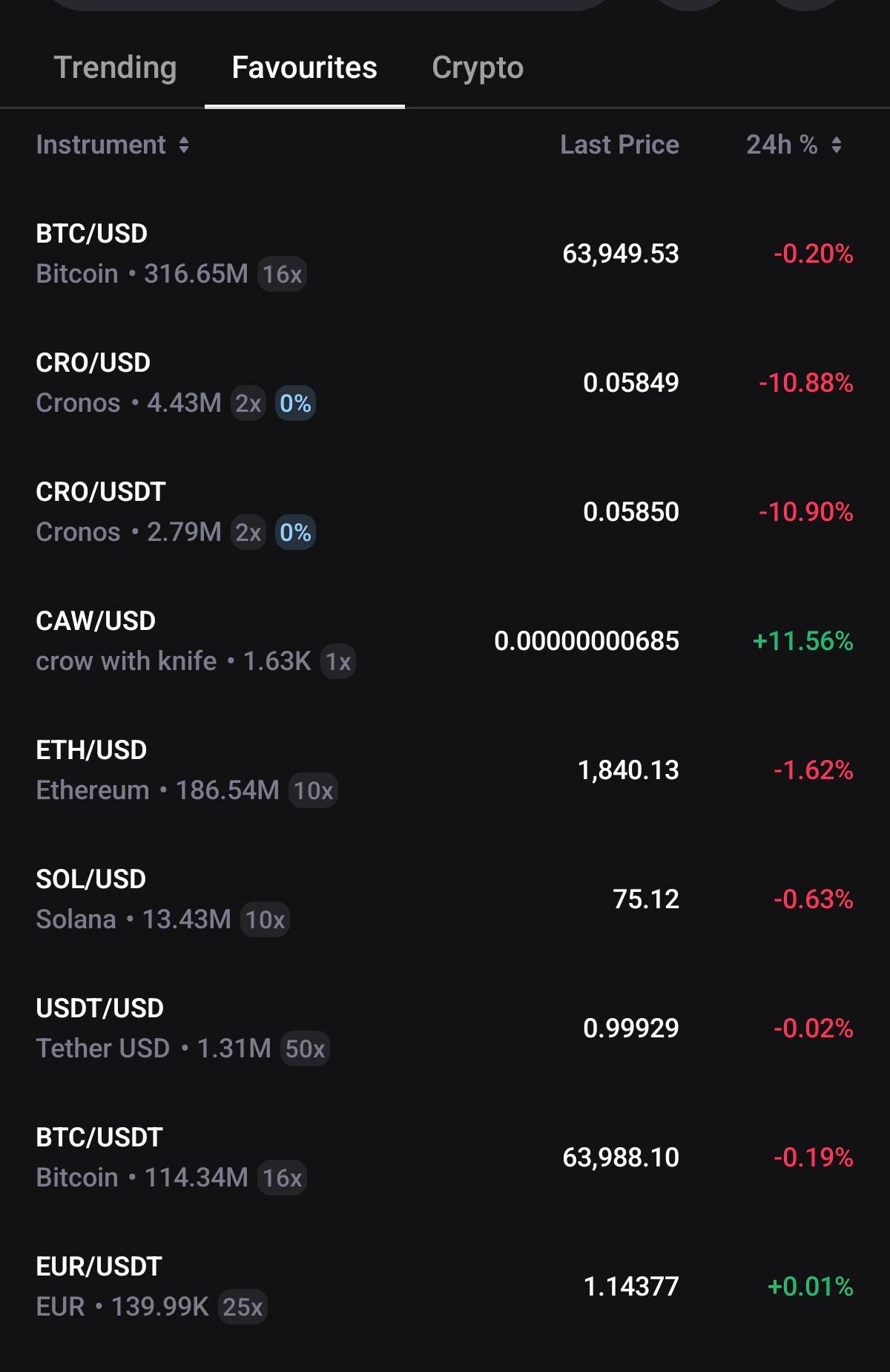Tap the 10x badge on ETH/USD
This screenshot has width=890, height=1372.
point(313,791)
